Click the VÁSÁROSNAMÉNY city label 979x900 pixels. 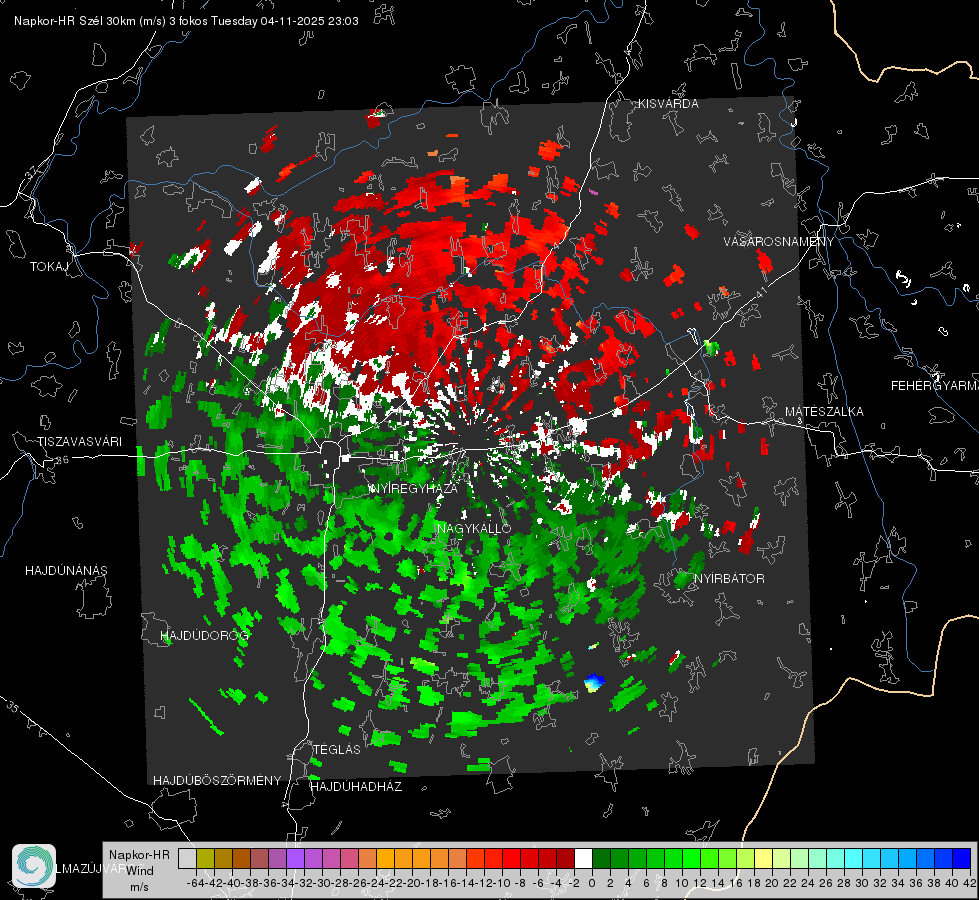click(779, 242)
